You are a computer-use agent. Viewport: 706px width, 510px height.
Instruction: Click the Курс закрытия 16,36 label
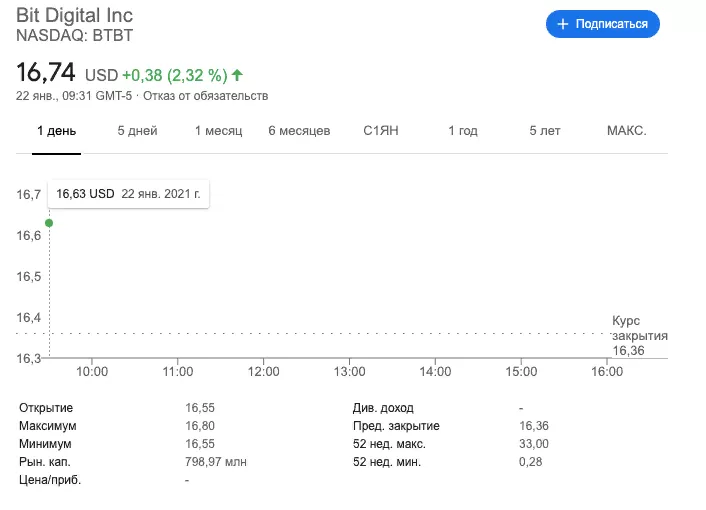(x=638, y=336)
